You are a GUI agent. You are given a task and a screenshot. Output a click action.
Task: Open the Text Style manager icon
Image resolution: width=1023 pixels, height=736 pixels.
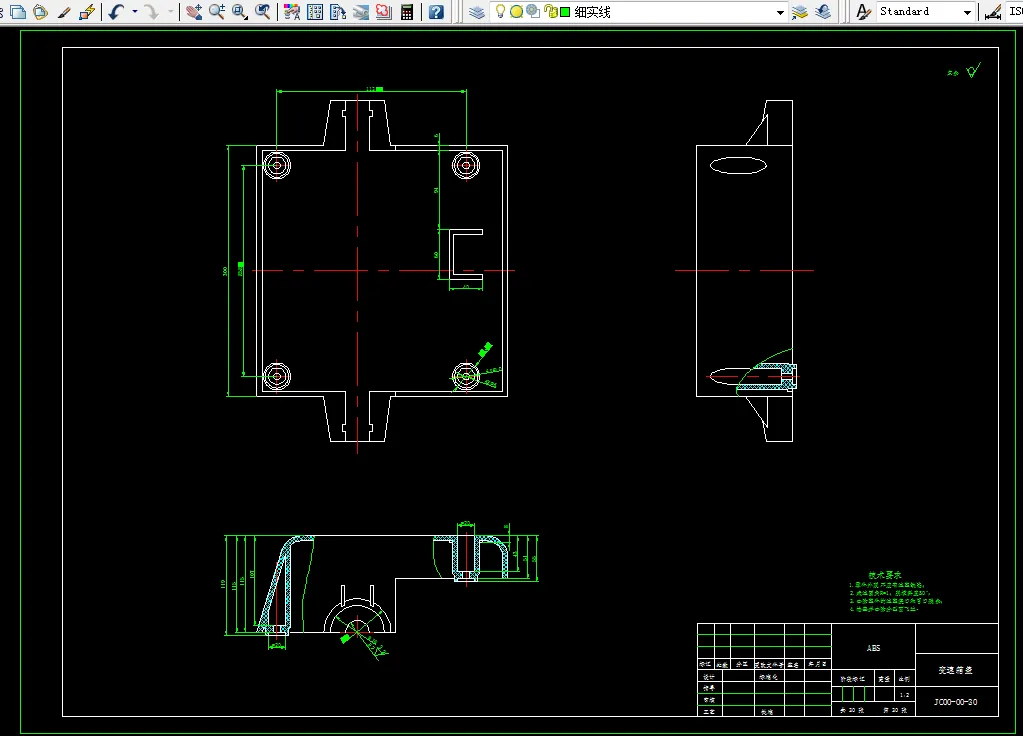863,12
